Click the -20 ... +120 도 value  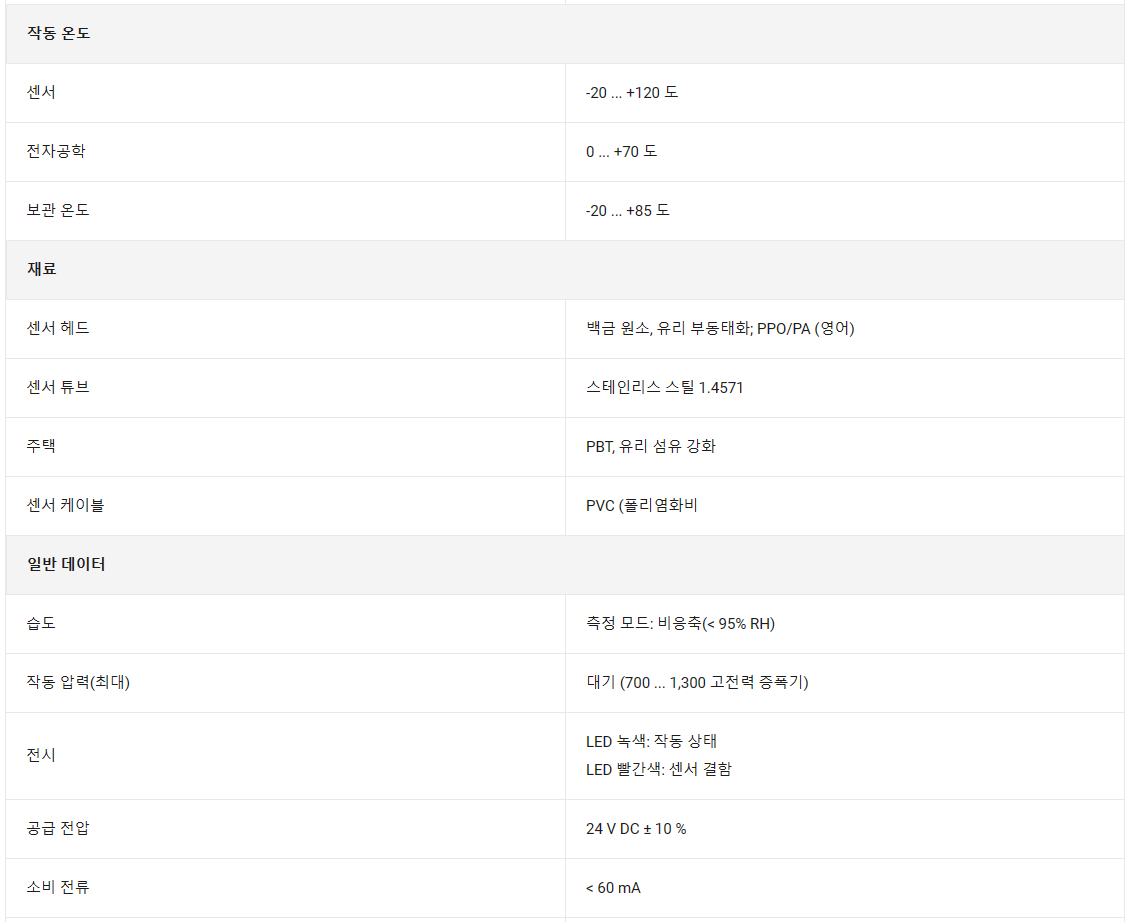click(632, 92)
